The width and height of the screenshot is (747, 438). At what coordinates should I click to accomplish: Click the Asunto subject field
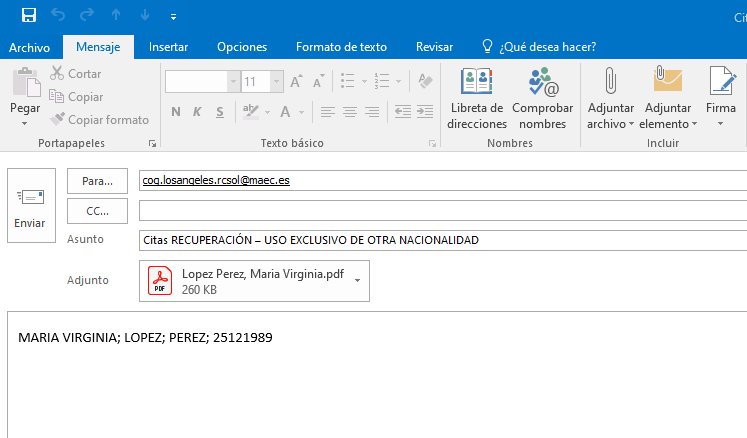(x=443, y=240)
